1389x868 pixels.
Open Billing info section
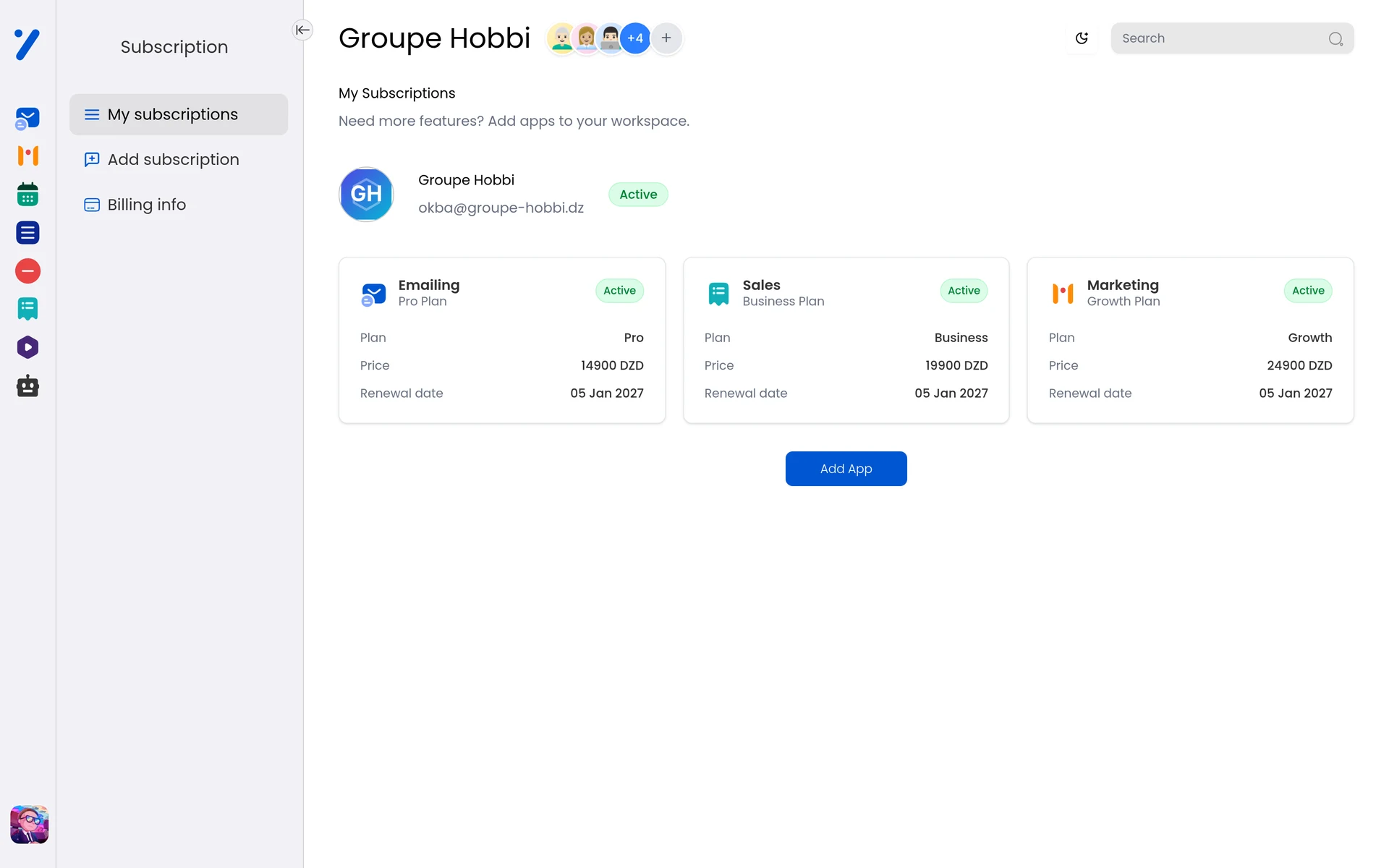pos(179,205)
